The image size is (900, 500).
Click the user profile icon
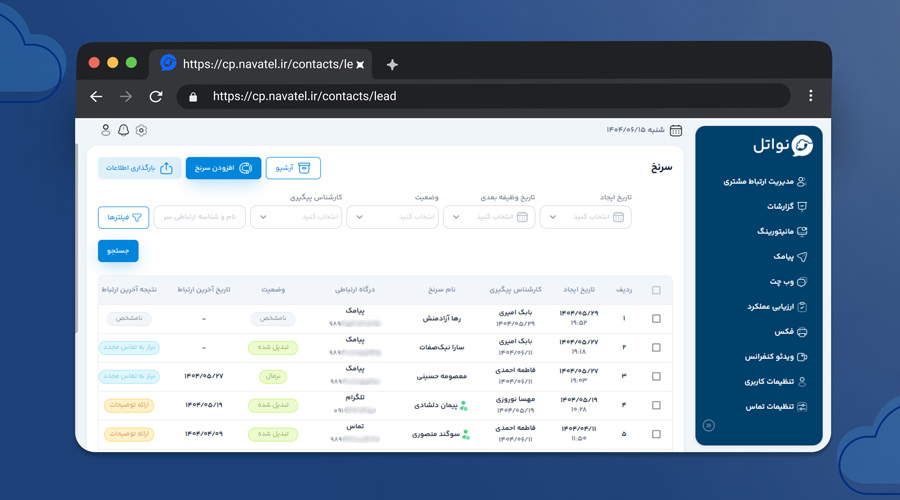coord(105,130)
